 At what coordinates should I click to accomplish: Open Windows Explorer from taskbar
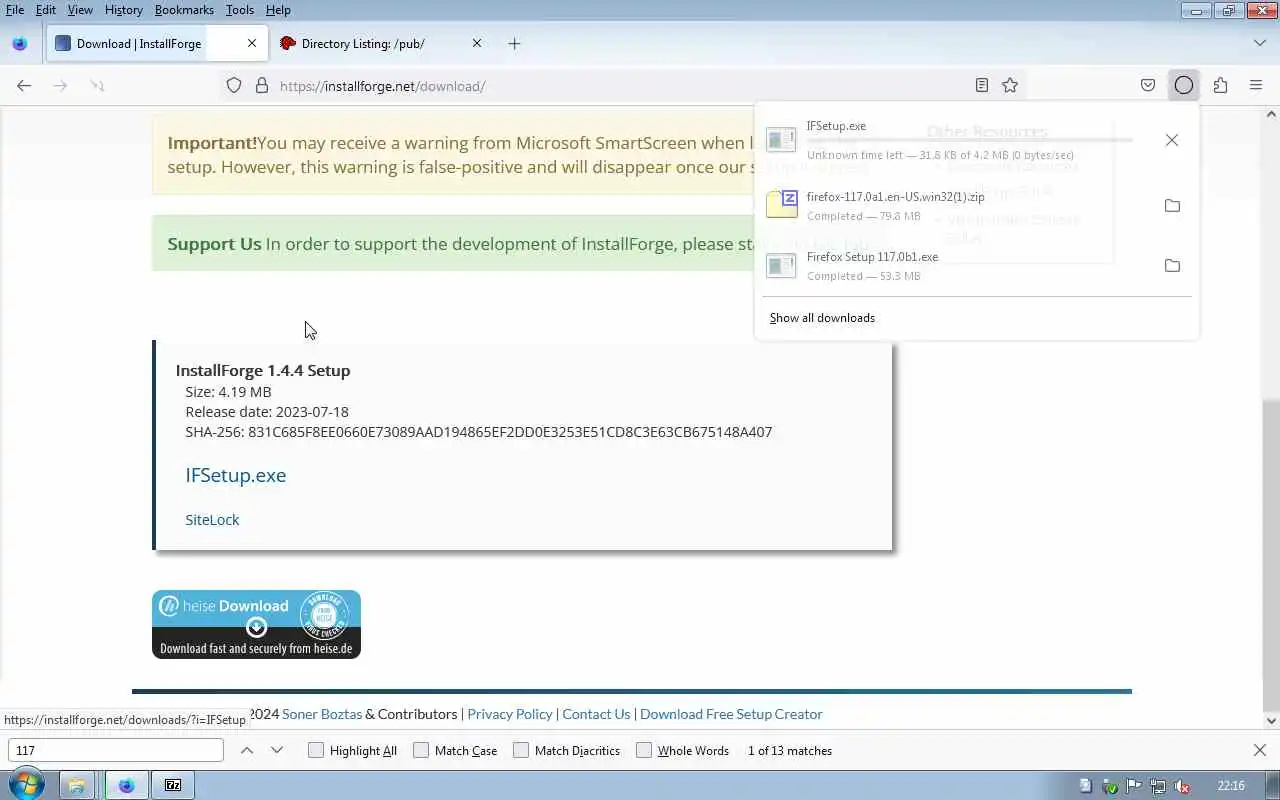tap(77, 786)
